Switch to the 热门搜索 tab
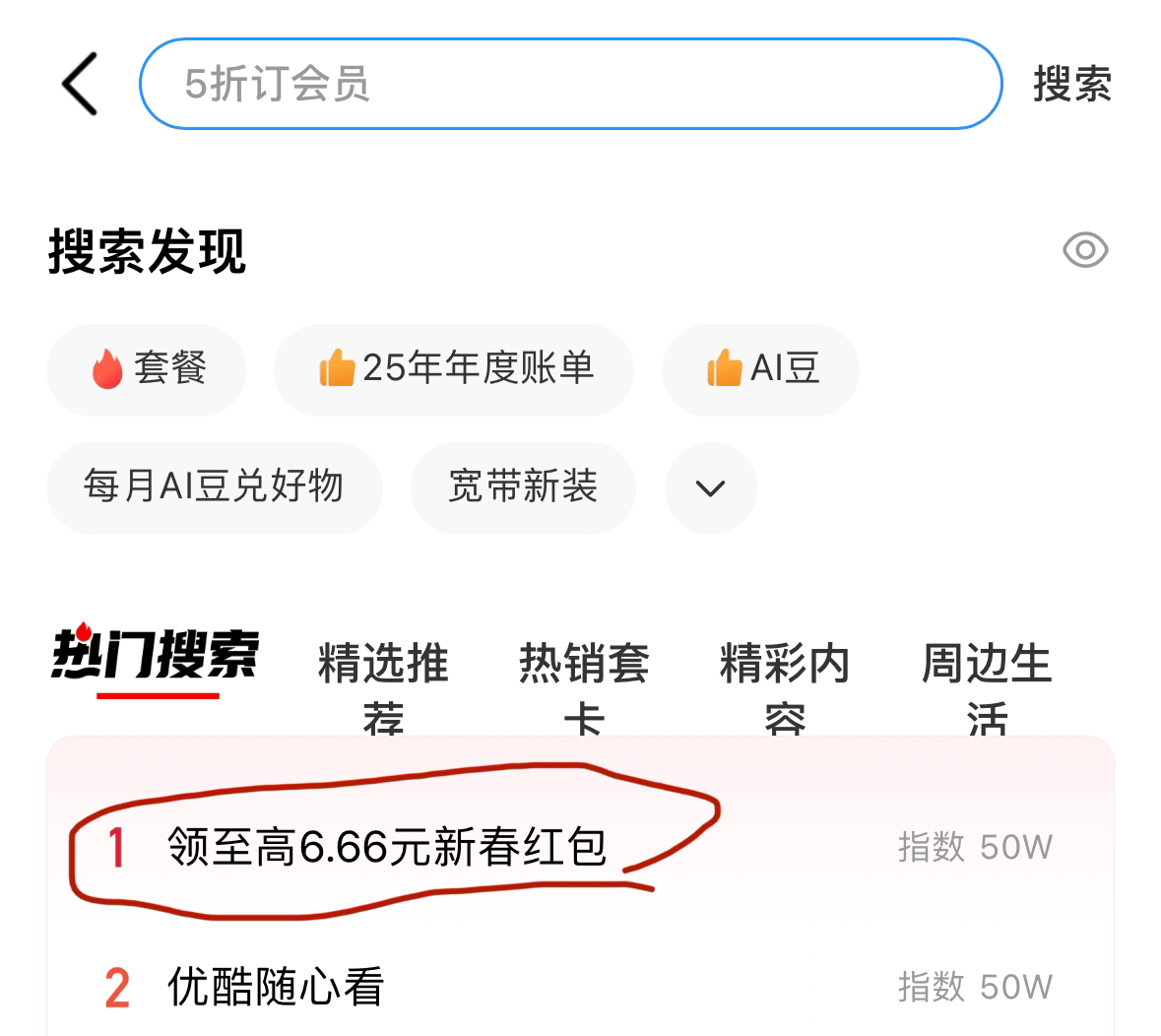The height and width of the screenshot is (1036, 1161). point(157,655)
